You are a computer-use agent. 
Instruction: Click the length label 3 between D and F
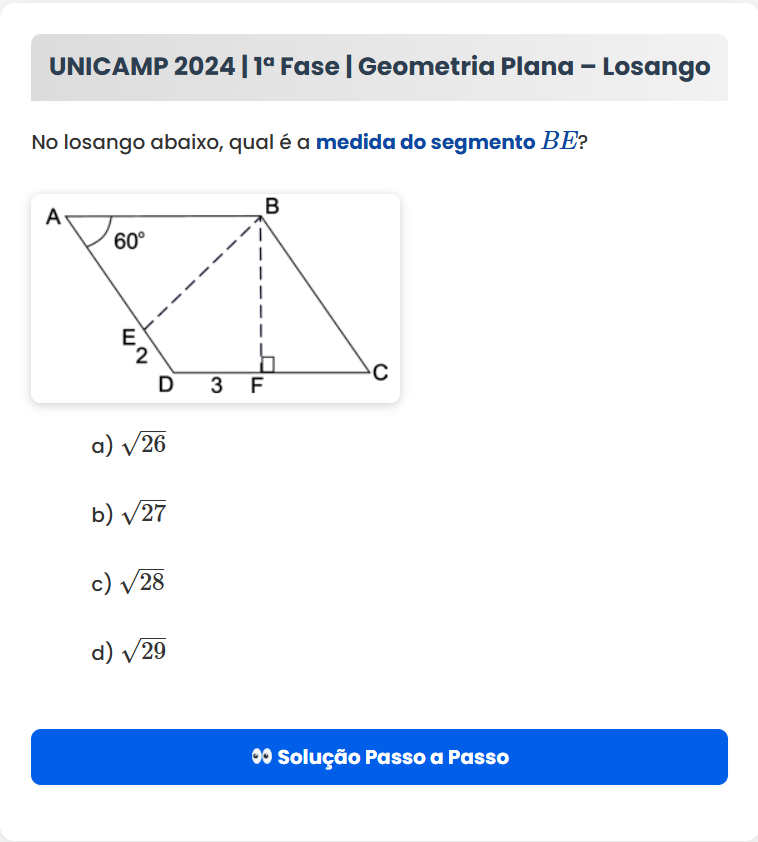click(x=216, y=387)
